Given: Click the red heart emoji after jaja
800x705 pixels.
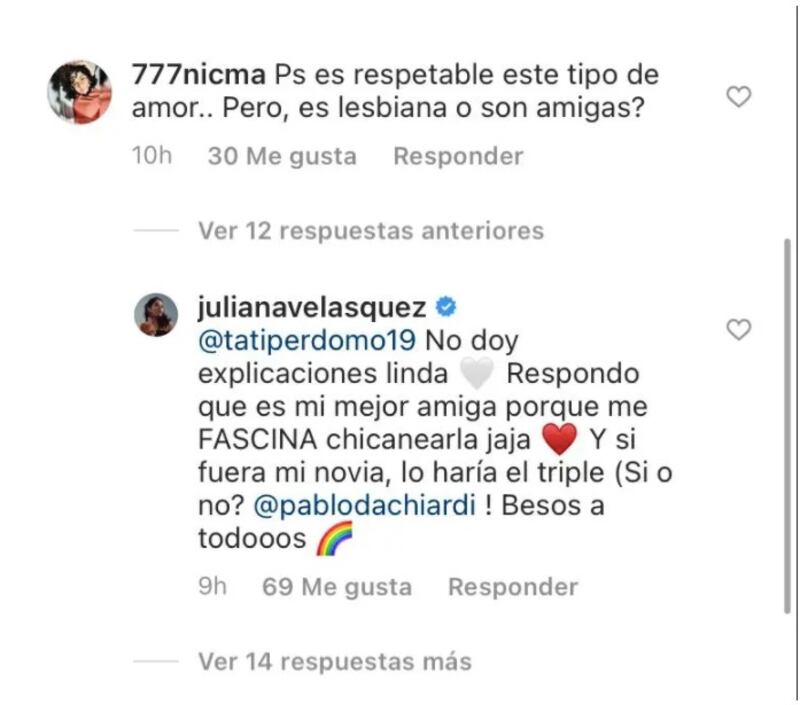Looking at the screenshot, I should coord(560,439).
